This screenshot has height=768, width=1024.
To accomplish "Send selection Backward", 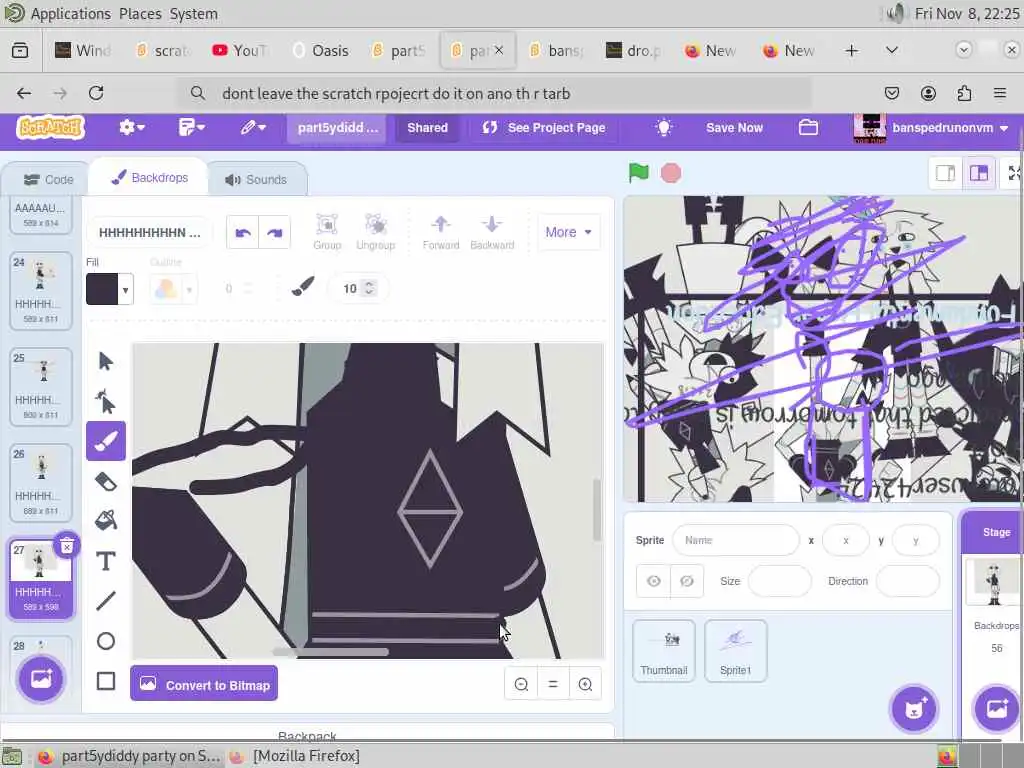I will tap(492, 232).
